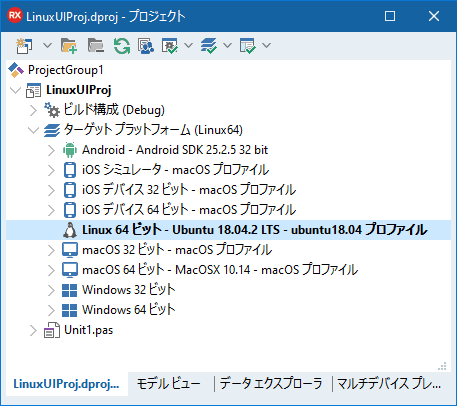Click the Linux penguin icon
This screenshot has height=406, width=457.
coord(70,230)
